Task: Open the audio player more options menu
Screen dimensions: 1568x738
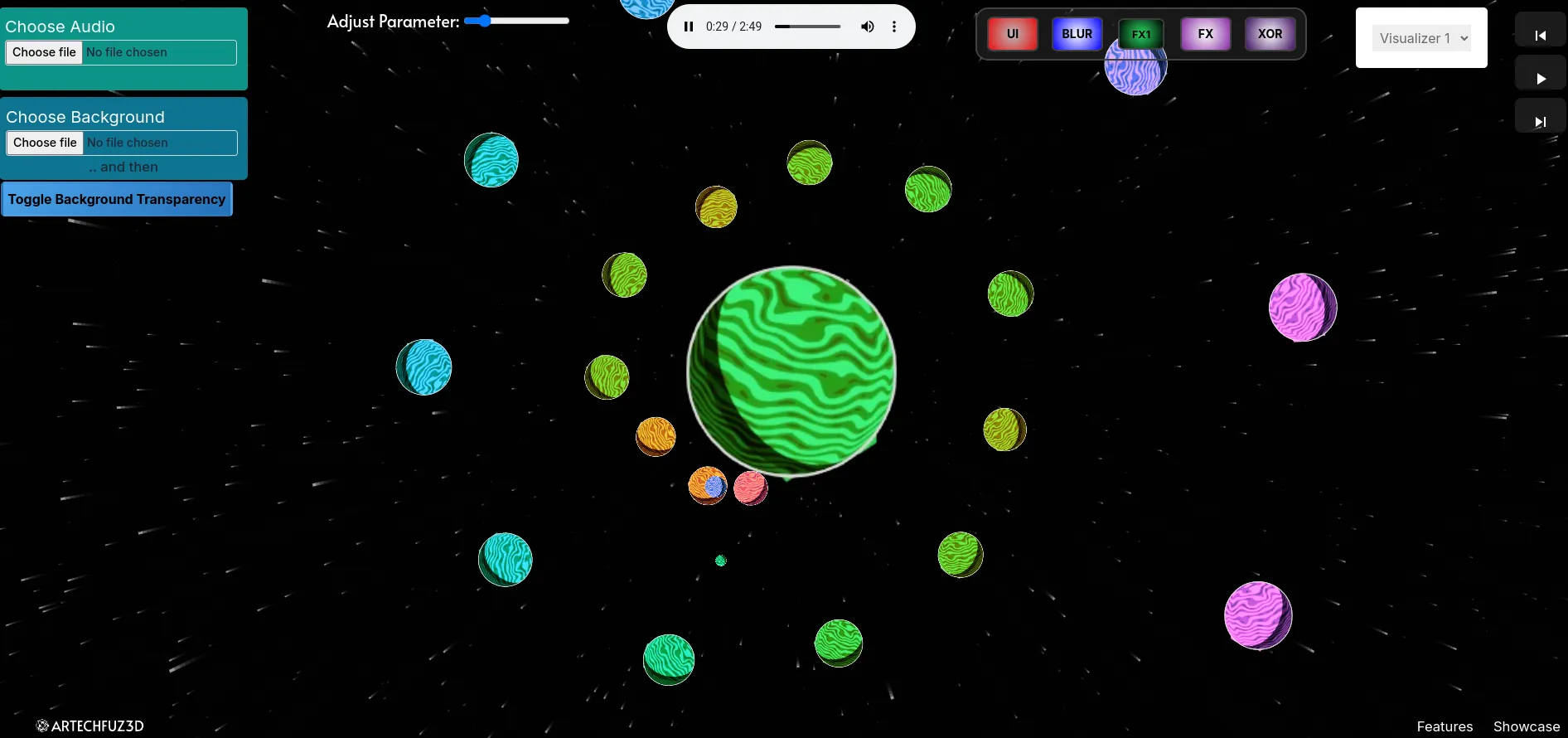Action: pos(894,27)
